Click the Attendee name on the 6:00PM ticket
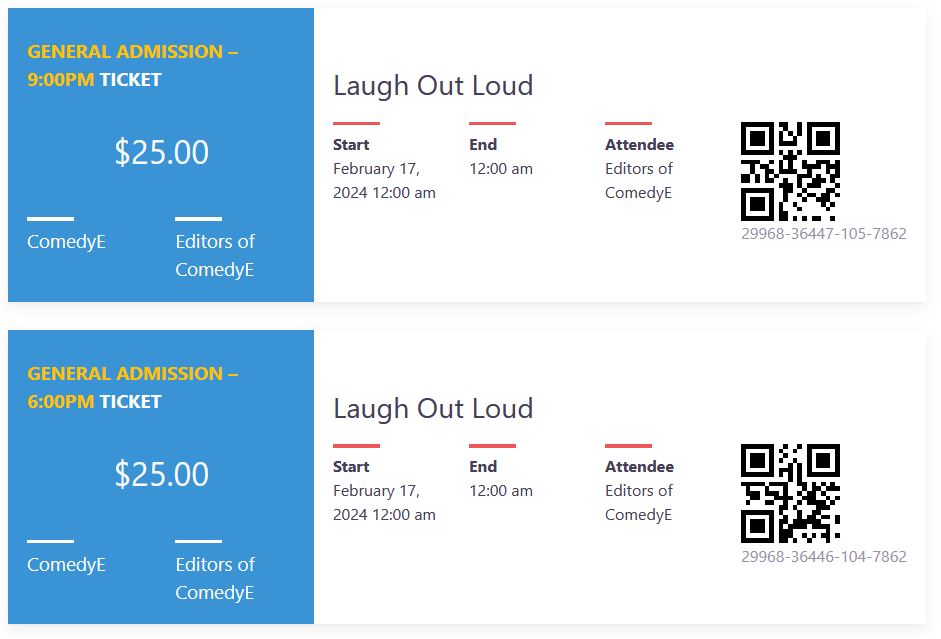This screenshot has height=639, width=941. (639, 503)
